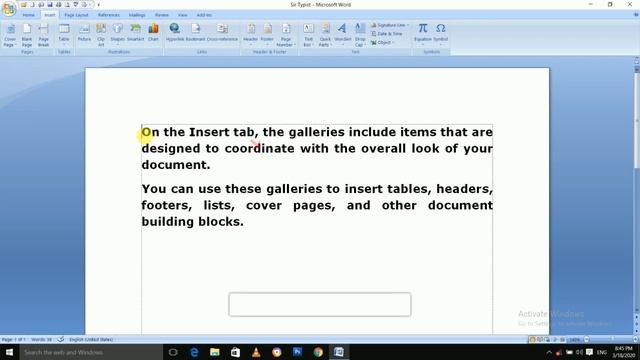This screenshot has width=640, height=360.
Task: Switch to Print Layout view
Action: click(532, 340)
